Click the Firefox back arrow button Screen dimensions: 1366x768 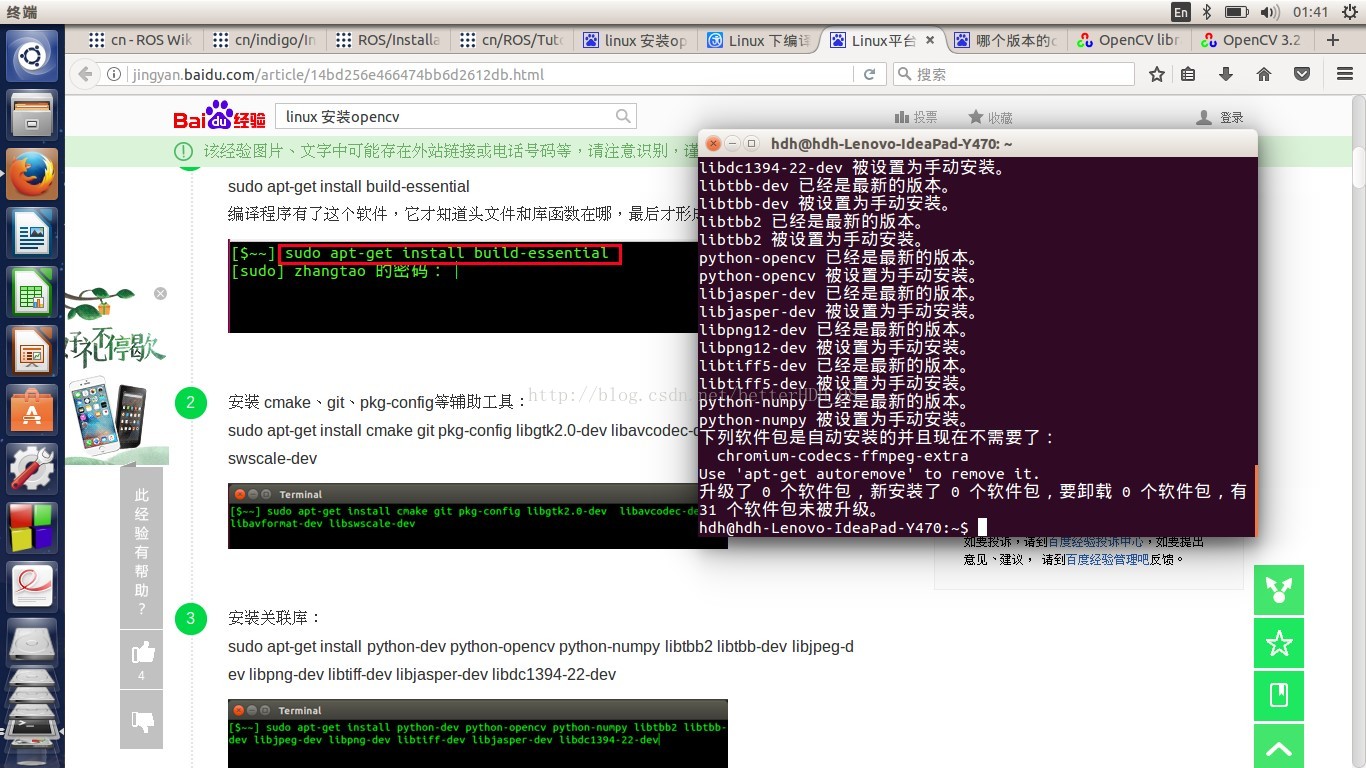[x=87, y=74]
